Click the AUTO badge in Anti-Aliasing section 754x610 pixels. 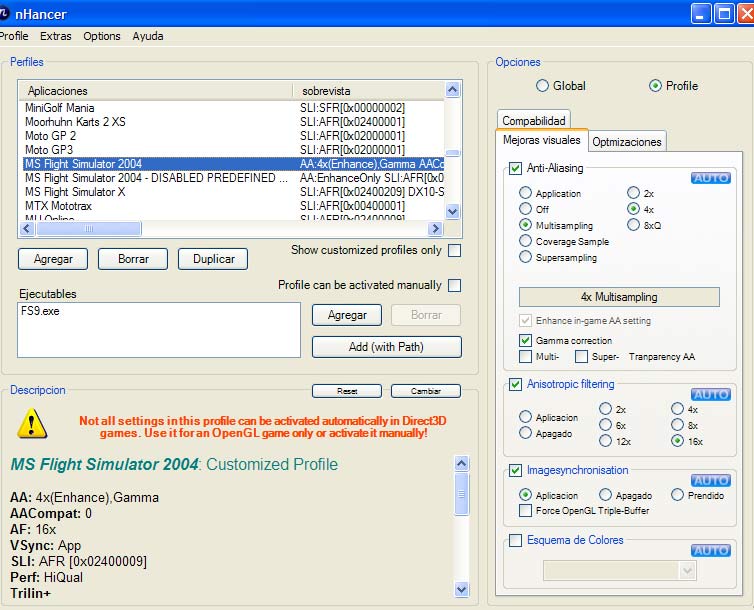[x=710, y=178]
